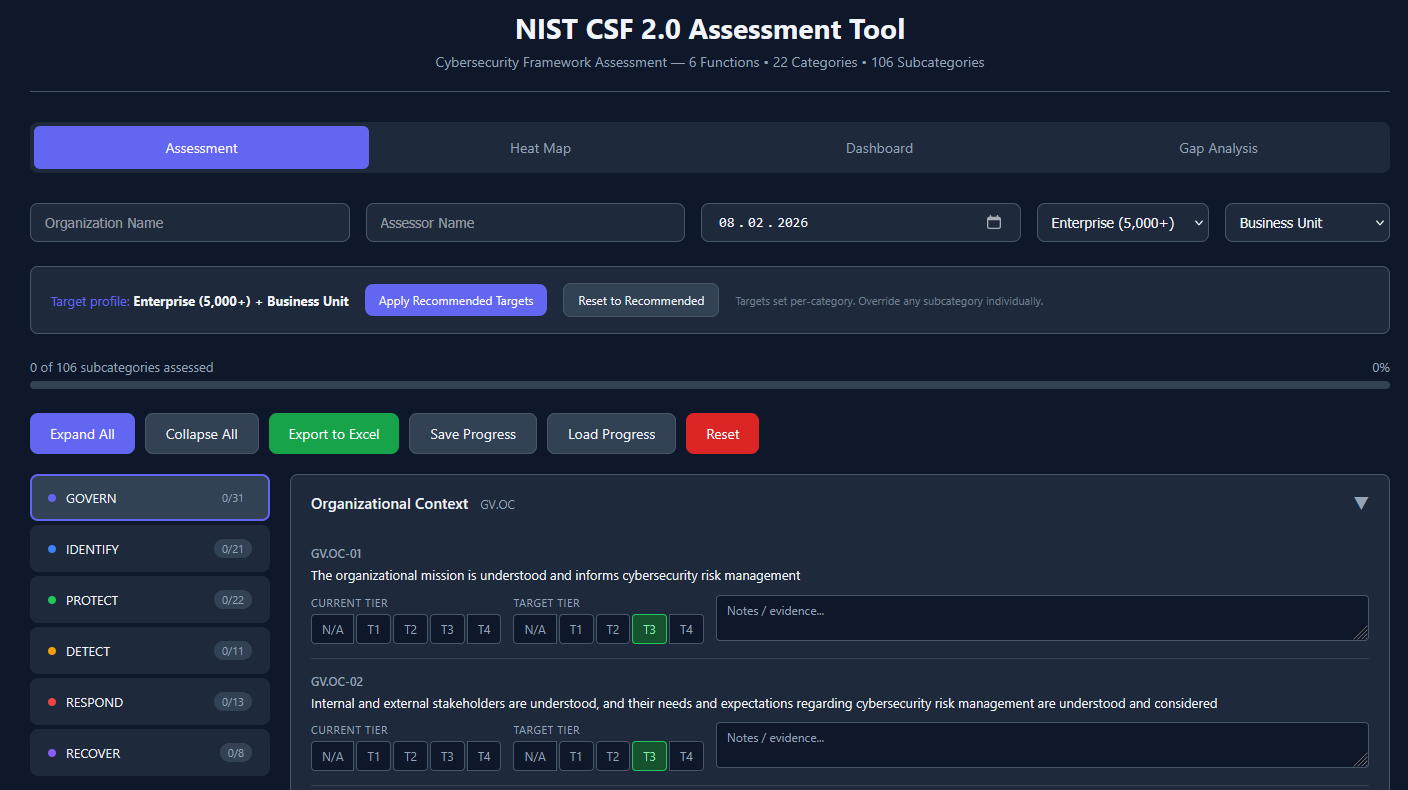Open the Business Unit scope dropdown
The width and height of the screenshot is (1408, 790).
click(1307, 223)
